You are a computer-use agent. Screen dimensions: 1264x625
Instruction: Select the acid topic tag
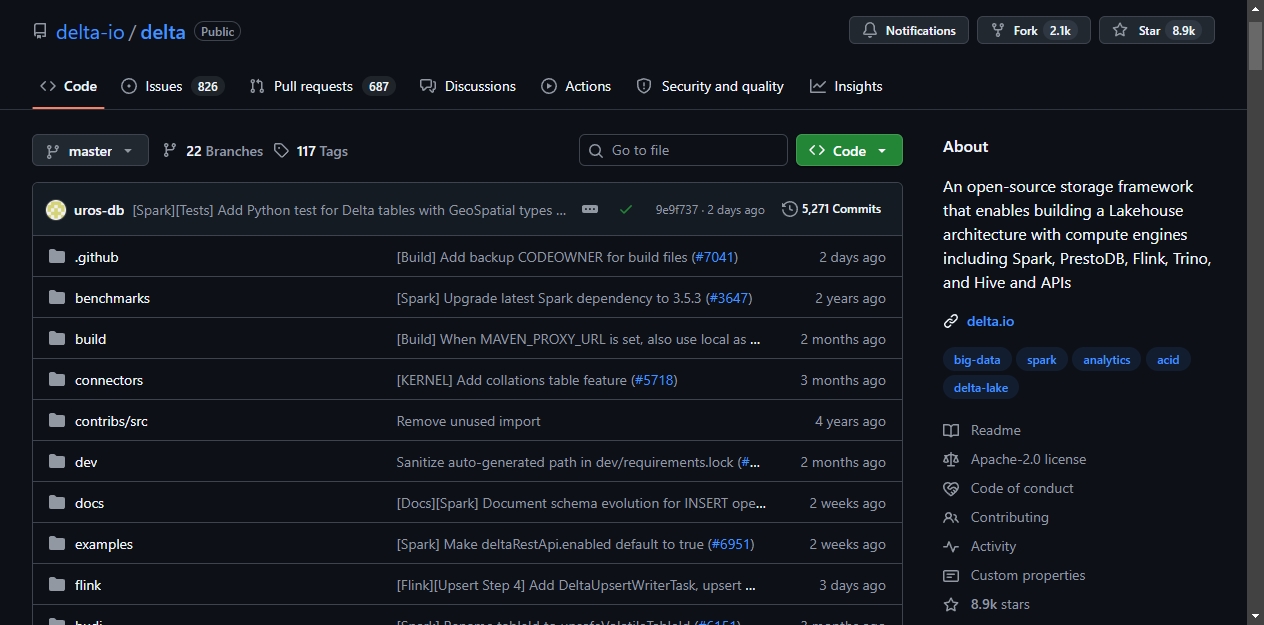(1168, 360)
